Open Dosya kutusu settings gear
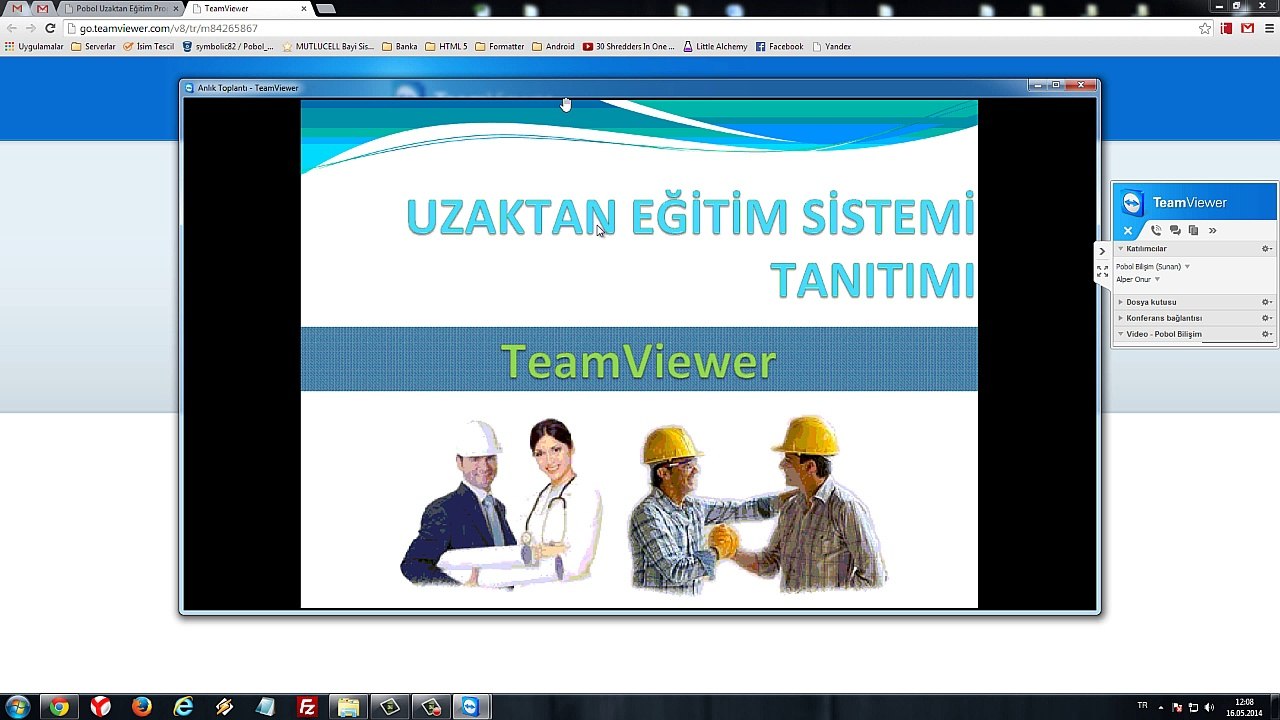The height and width of the screenshot is (720, 1280). pyautogui.click(x=1266, y=302)
